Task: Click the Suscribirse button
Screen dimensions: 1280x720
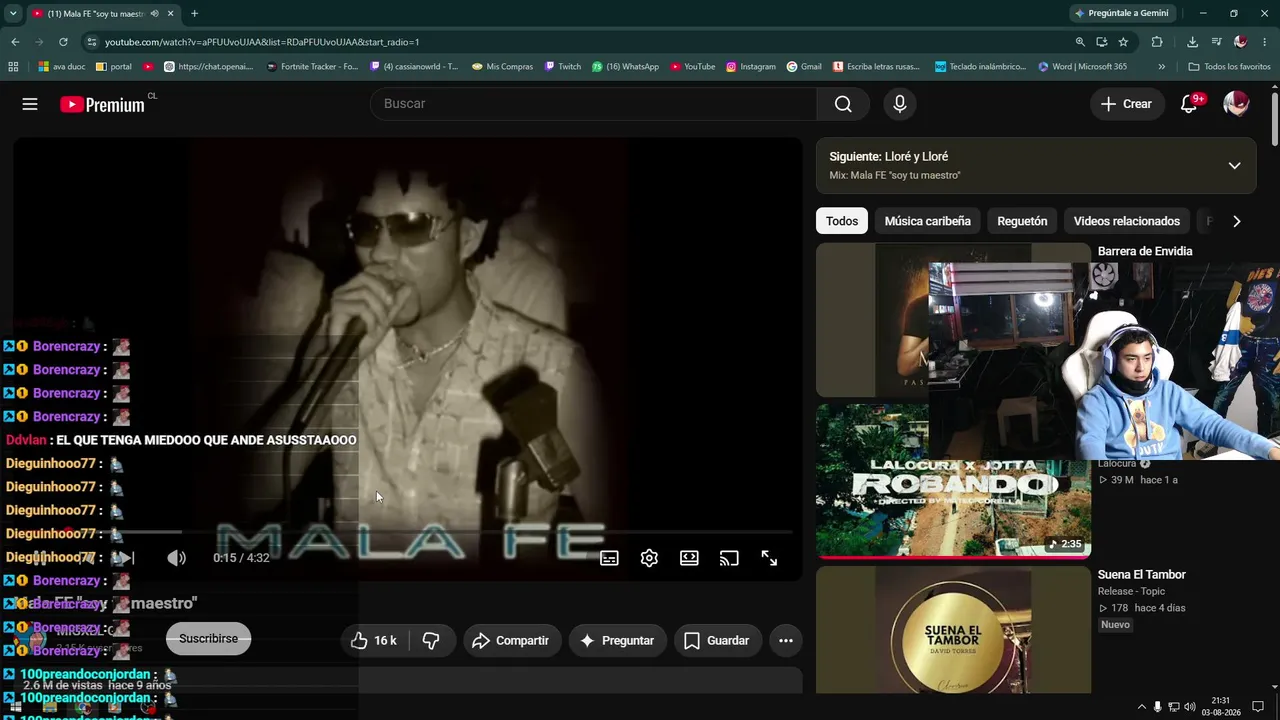Action: click(x=208, y=639)
